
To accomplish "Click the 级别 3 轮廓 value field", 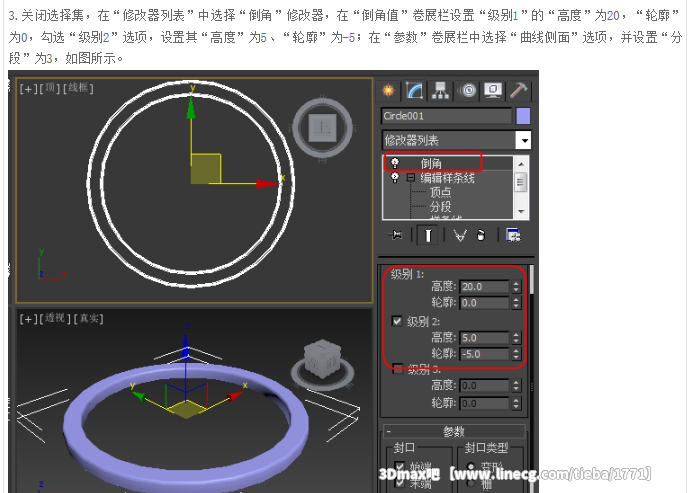I will click(484, 404).
